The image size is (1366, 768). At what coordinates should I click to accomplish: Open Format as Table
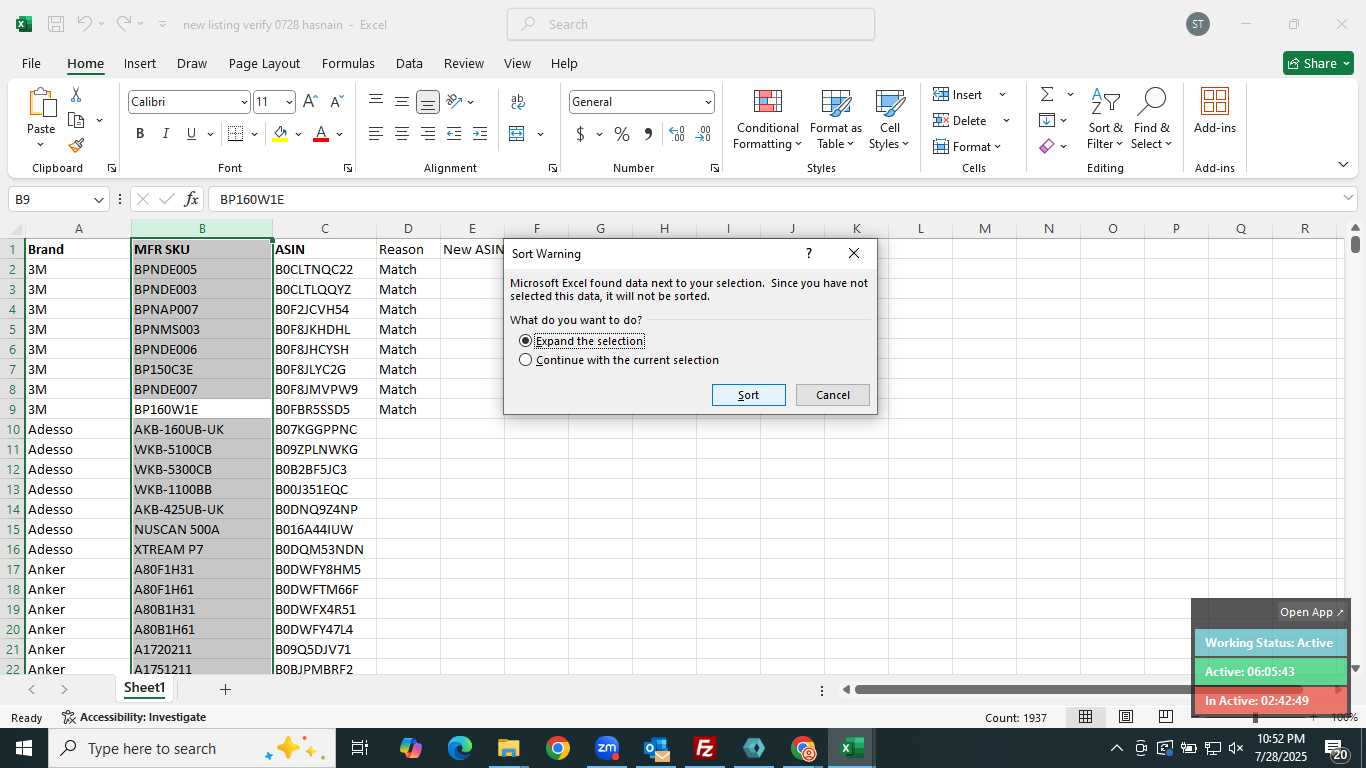point(836,120)
